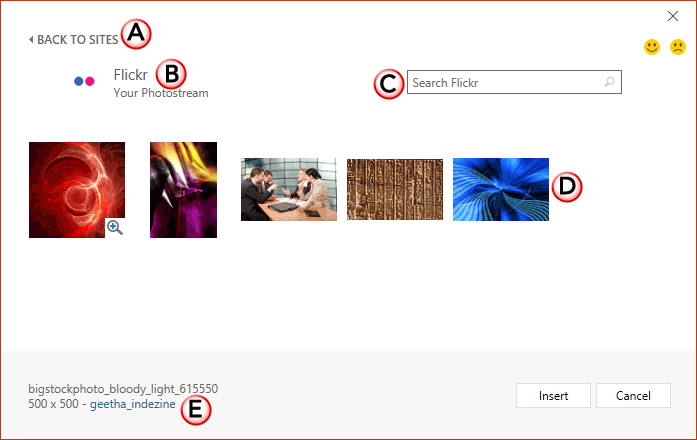Select the blue abstract swirl thumbnail
The width and height of the screenshot is (697, 440).
coord(501,189)
